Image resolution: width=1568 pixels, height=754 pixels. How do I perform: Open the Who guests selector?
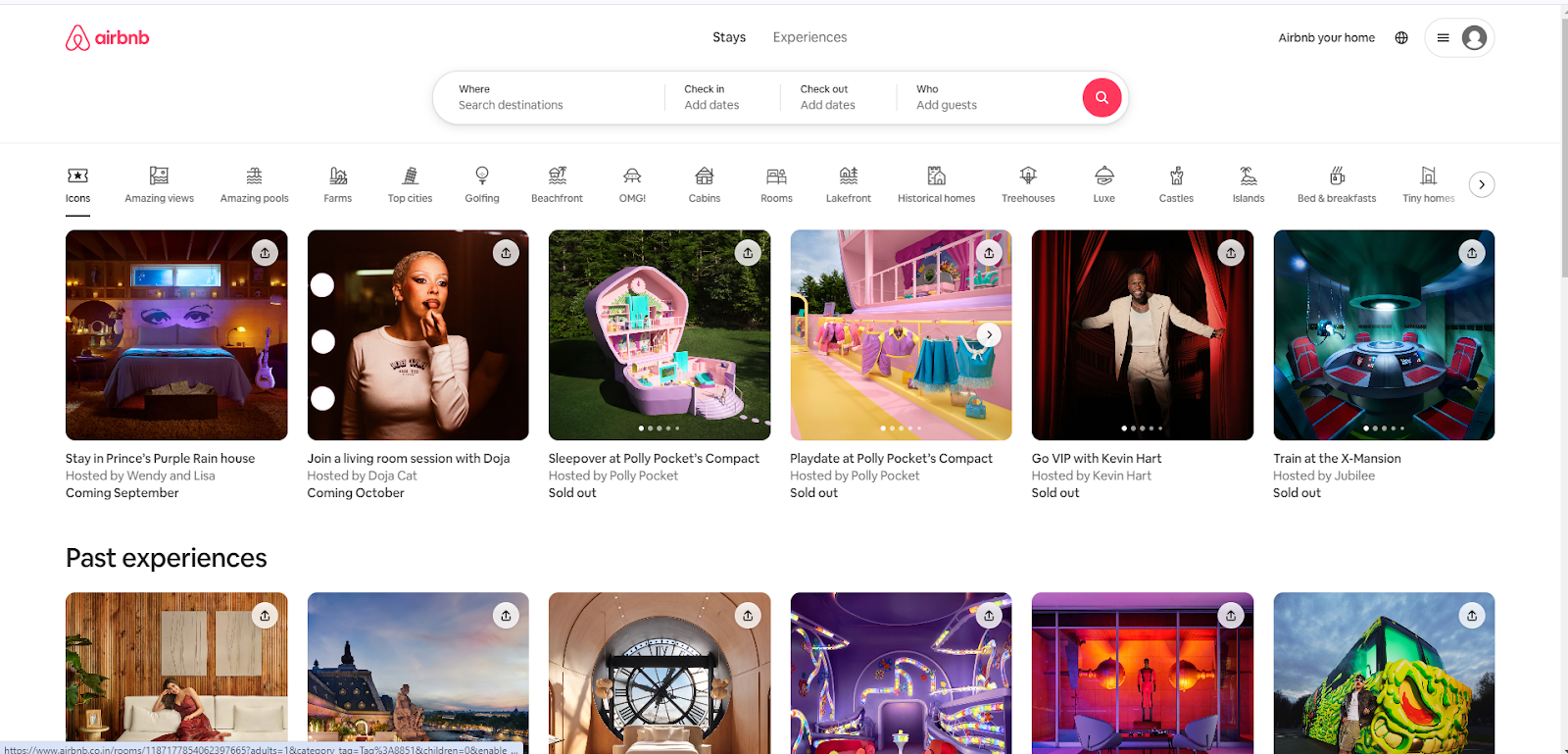pos(990,97)
